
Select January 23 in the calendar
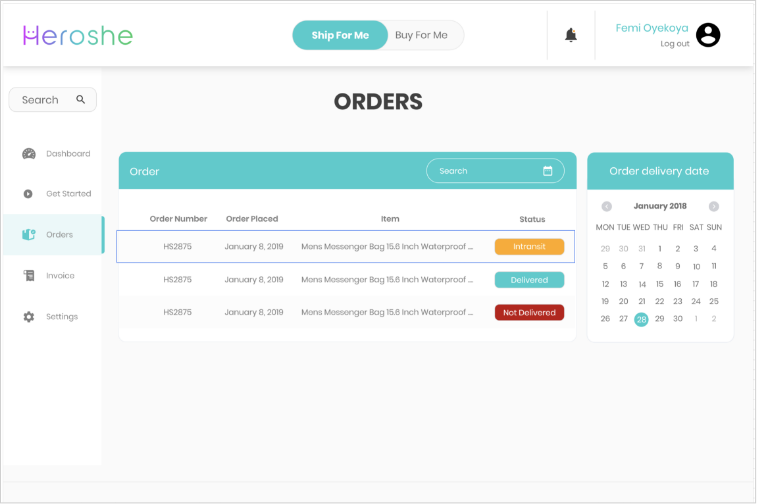coord(678,302)
